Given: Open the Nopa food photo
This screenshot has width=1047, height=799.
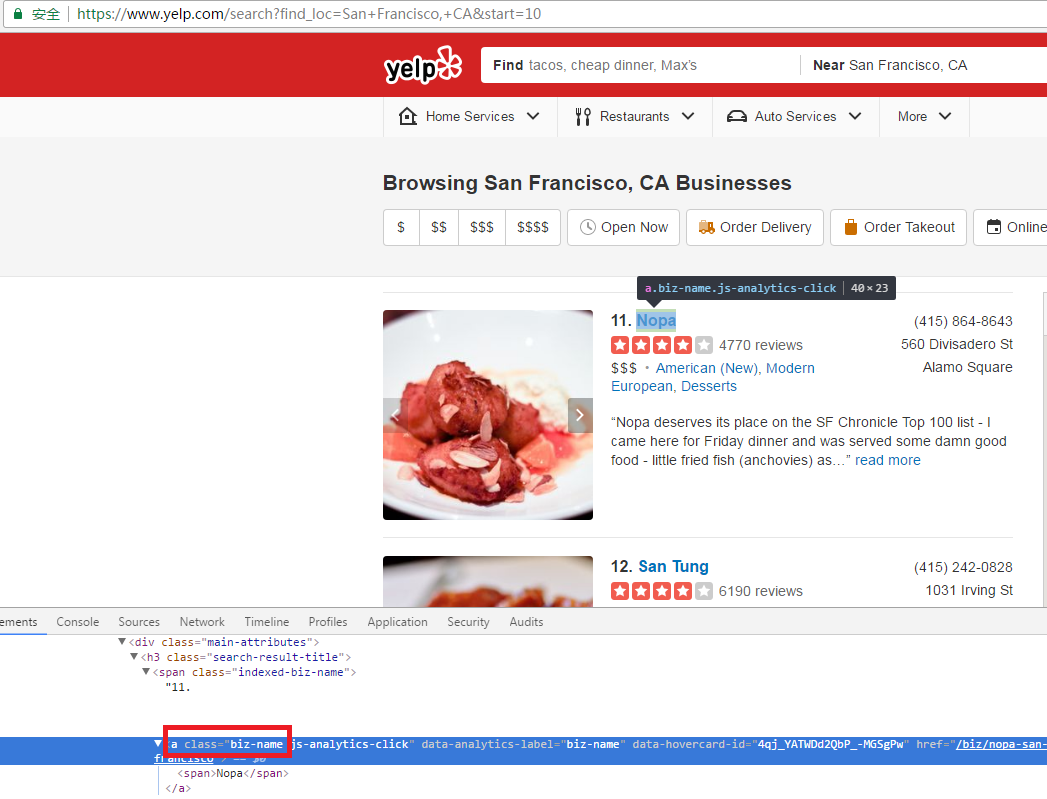Looking at the screenshot, I should tap(488, 415).
